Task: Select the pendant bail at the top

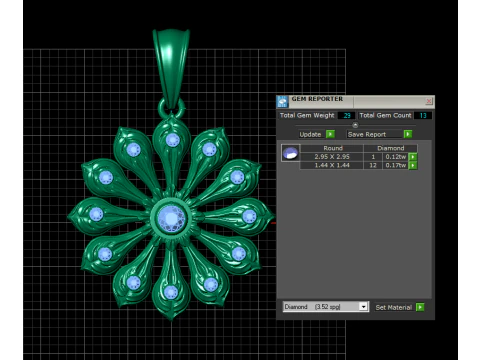Action: [171, 68]
